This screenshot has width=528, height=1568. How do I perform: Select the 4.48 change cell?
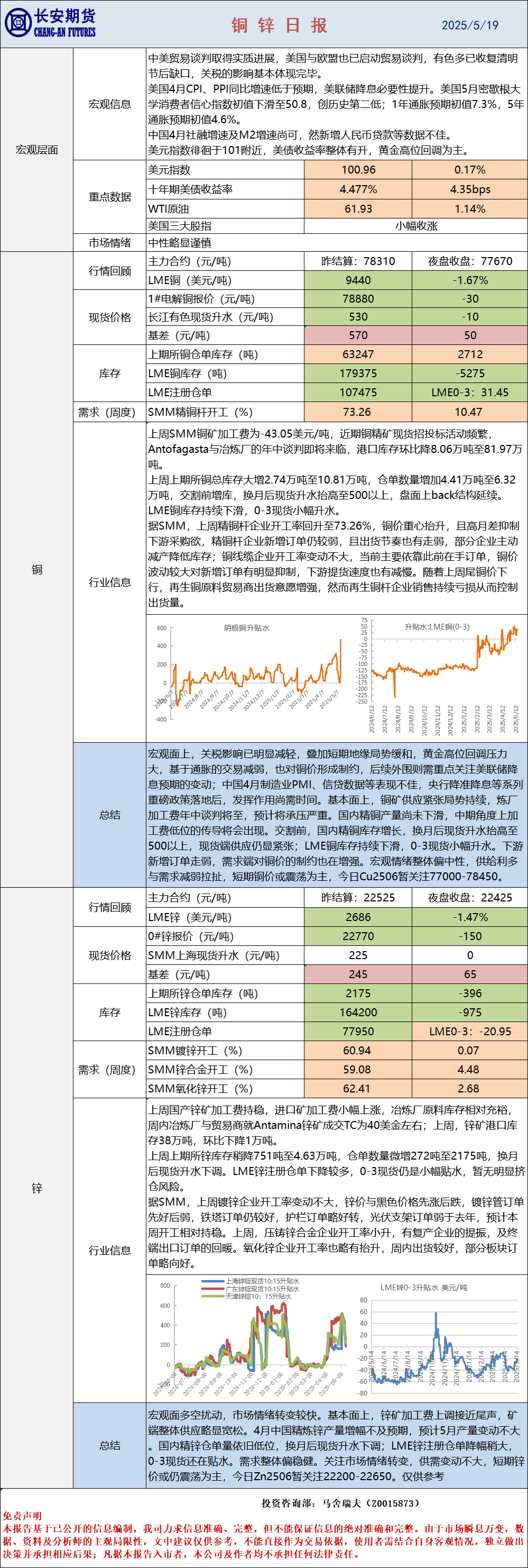click(470, 1070)
